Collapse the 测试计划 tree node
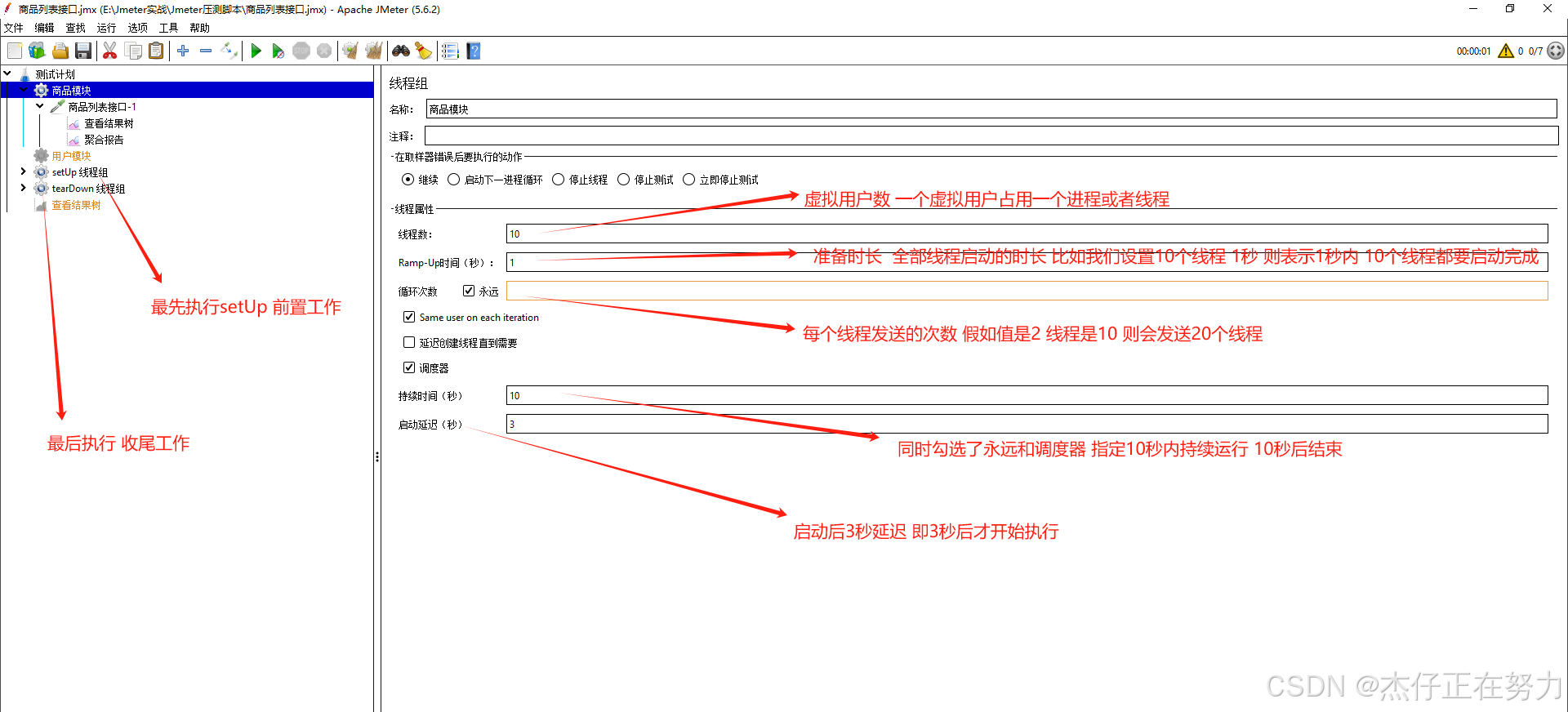This screenshot has height=712, width=1568. [7, 73]
